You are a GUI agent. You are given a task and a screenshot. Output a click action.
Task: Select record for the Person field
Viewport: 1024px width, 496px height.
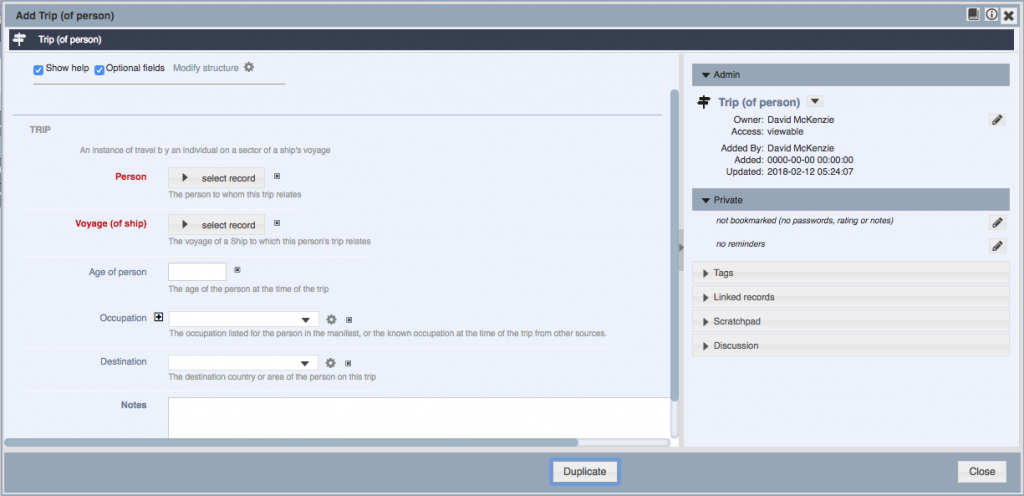click(x=217, y=178)
